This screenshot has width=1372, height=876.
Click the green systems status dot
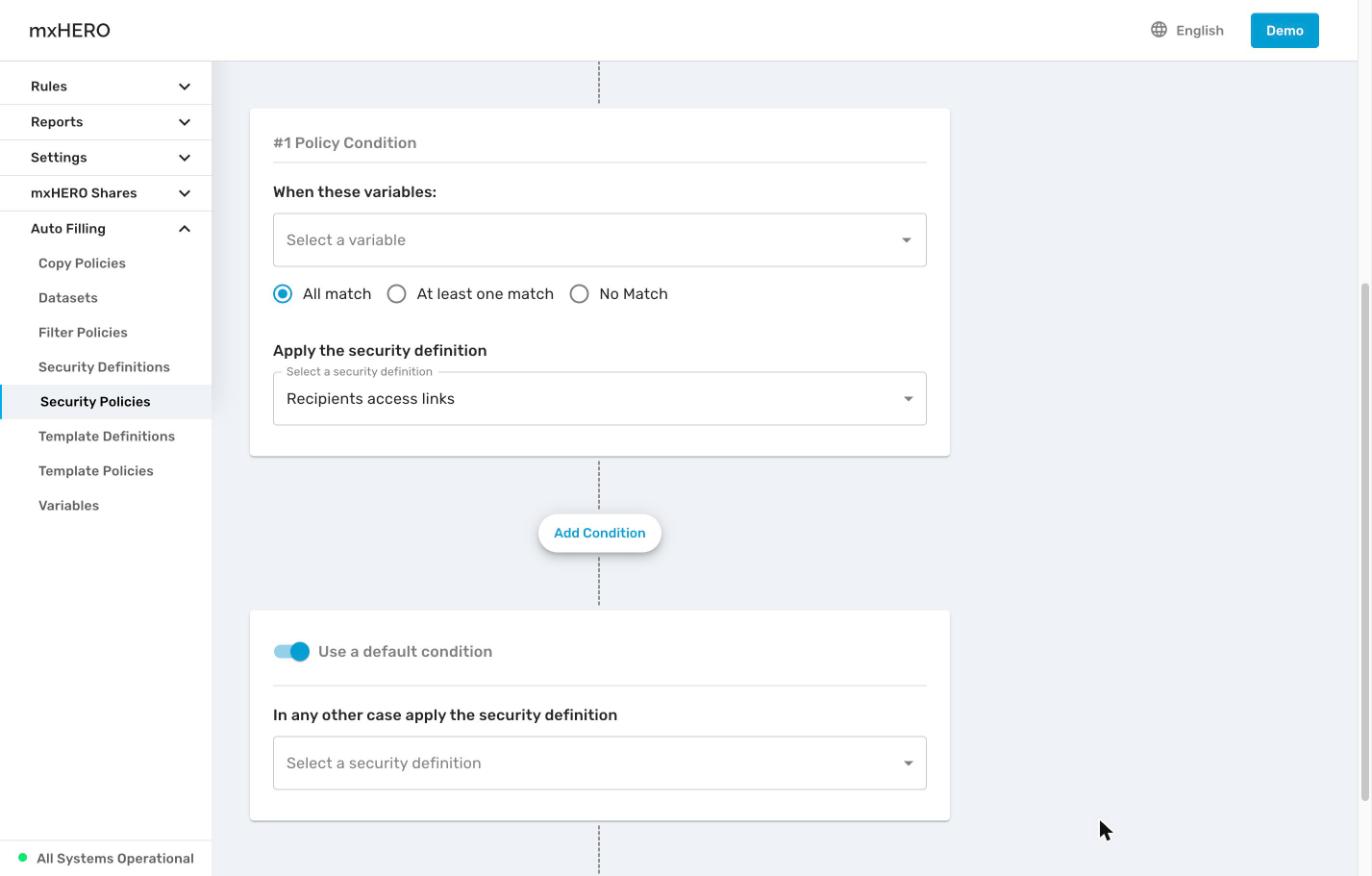23,858
